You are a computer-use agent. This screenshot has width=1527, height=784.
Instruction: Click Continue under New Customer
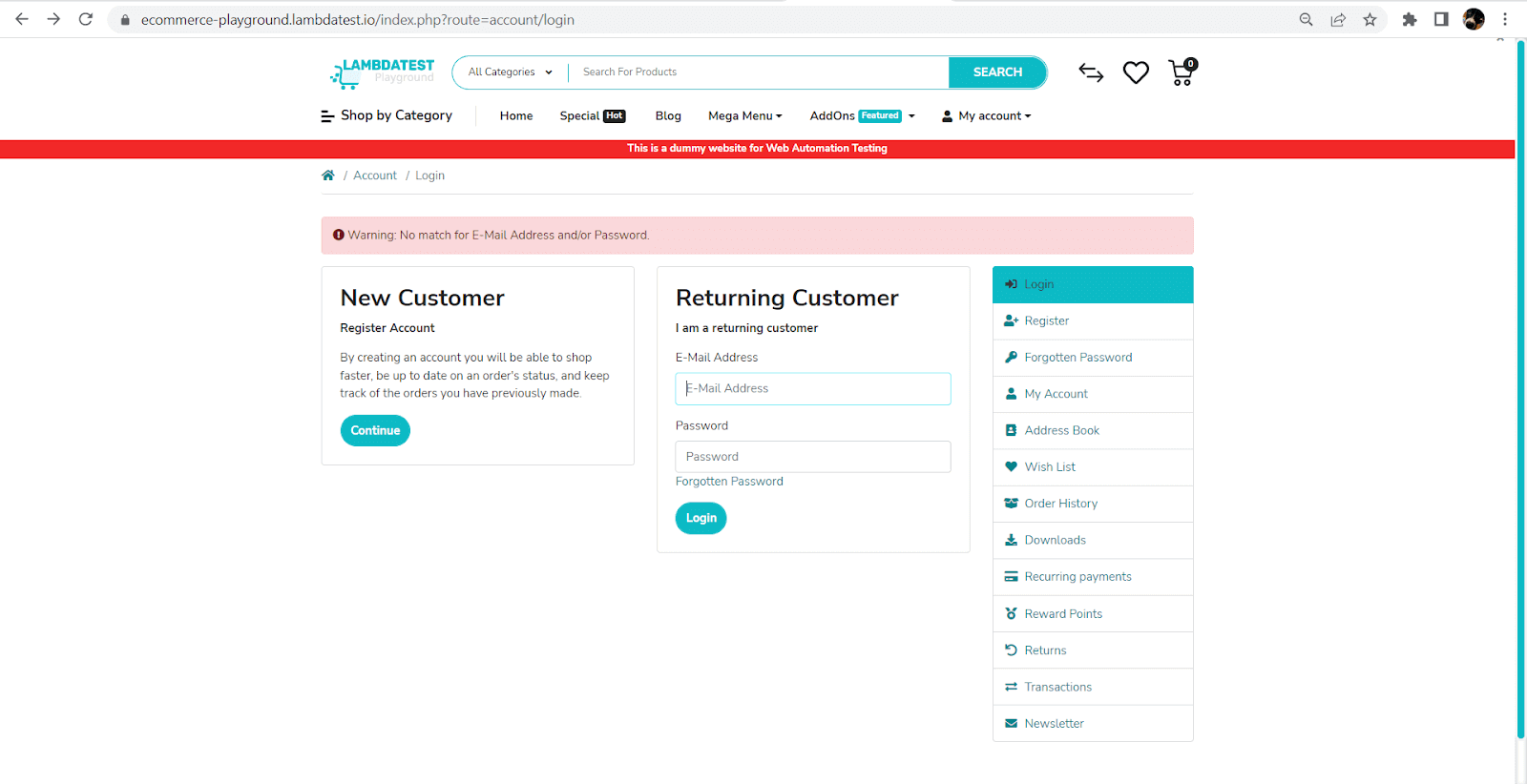pyautogui.click(x=375, y=430)
